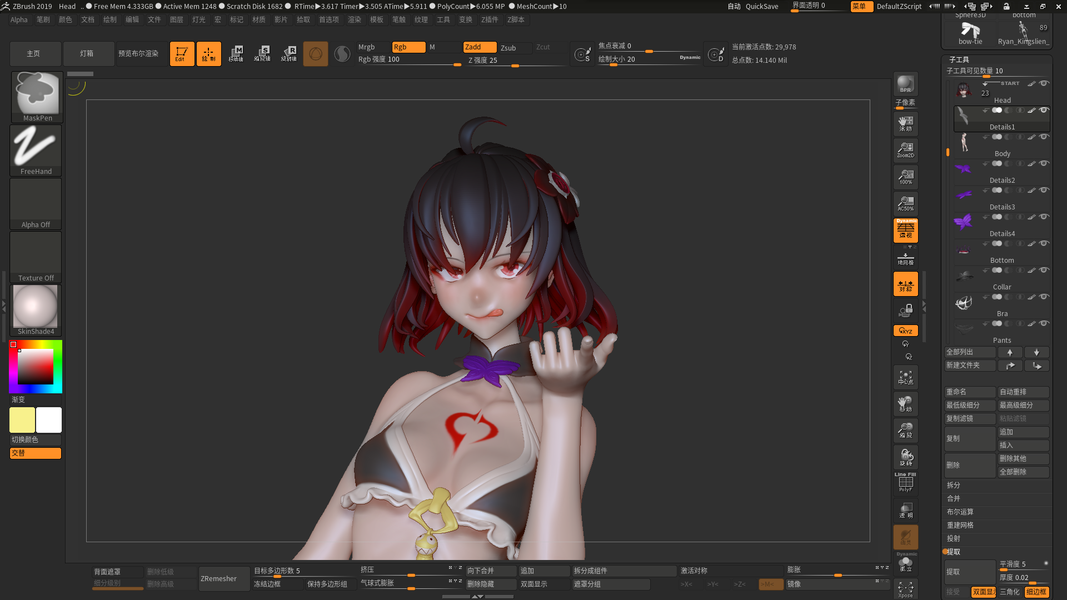Click the Zoom3D magnifier icon

[906, 431]
